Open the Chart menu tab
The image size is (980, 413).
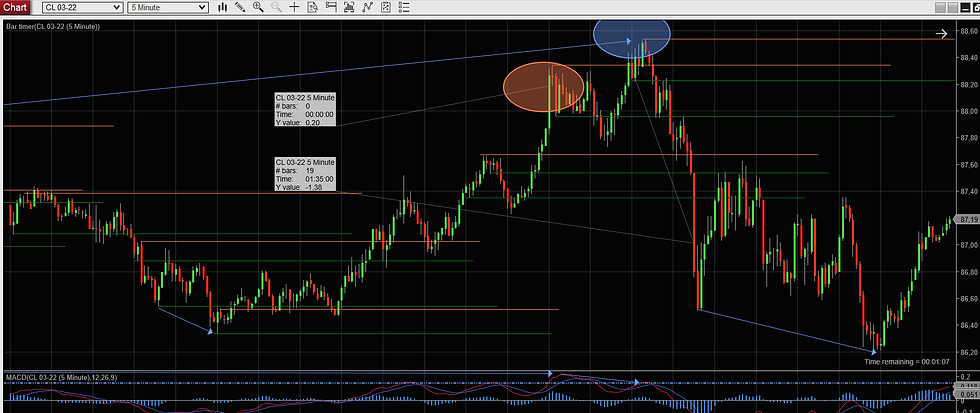(15, 7)
